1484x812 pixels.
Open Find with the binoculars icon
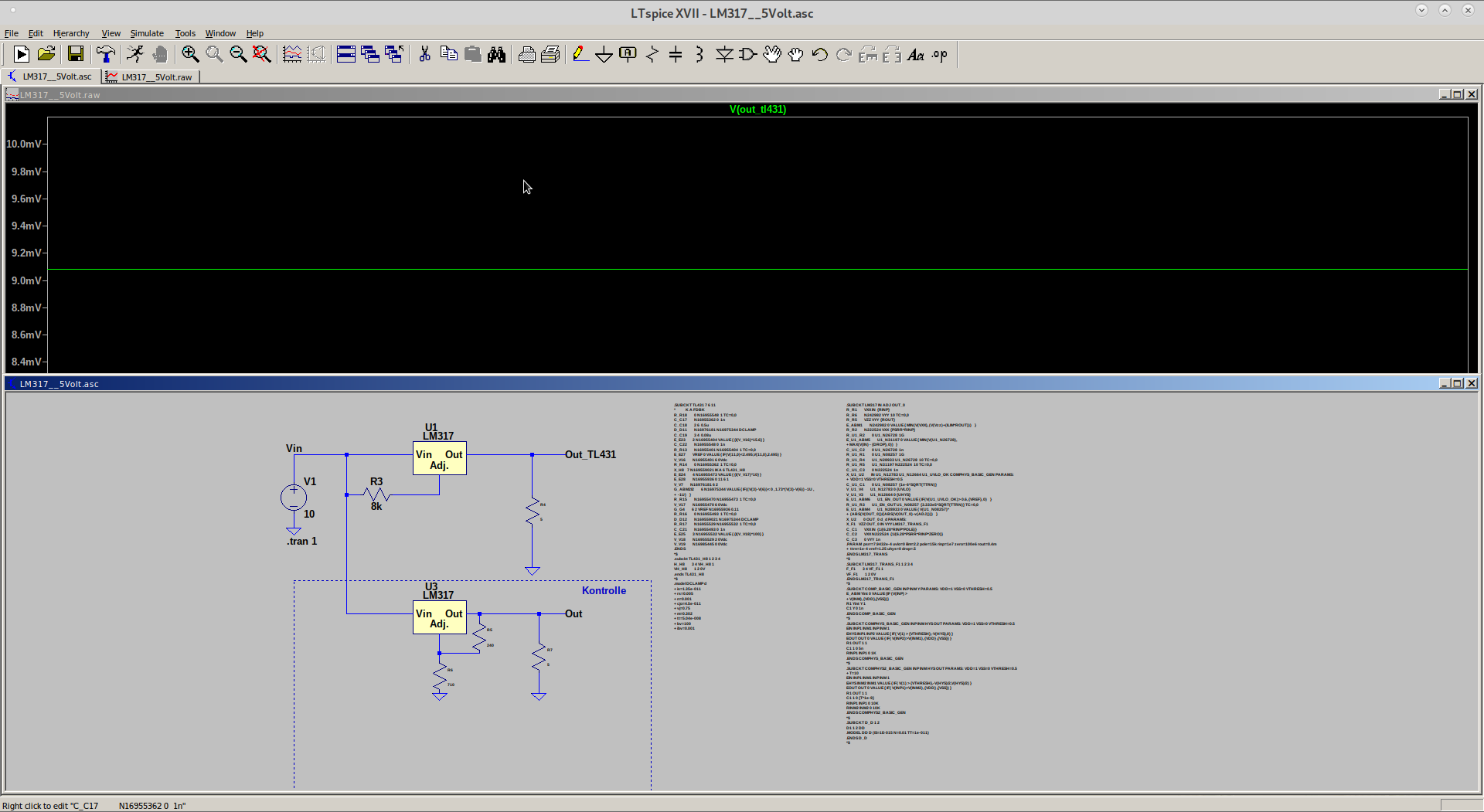[x=496, y=54]
